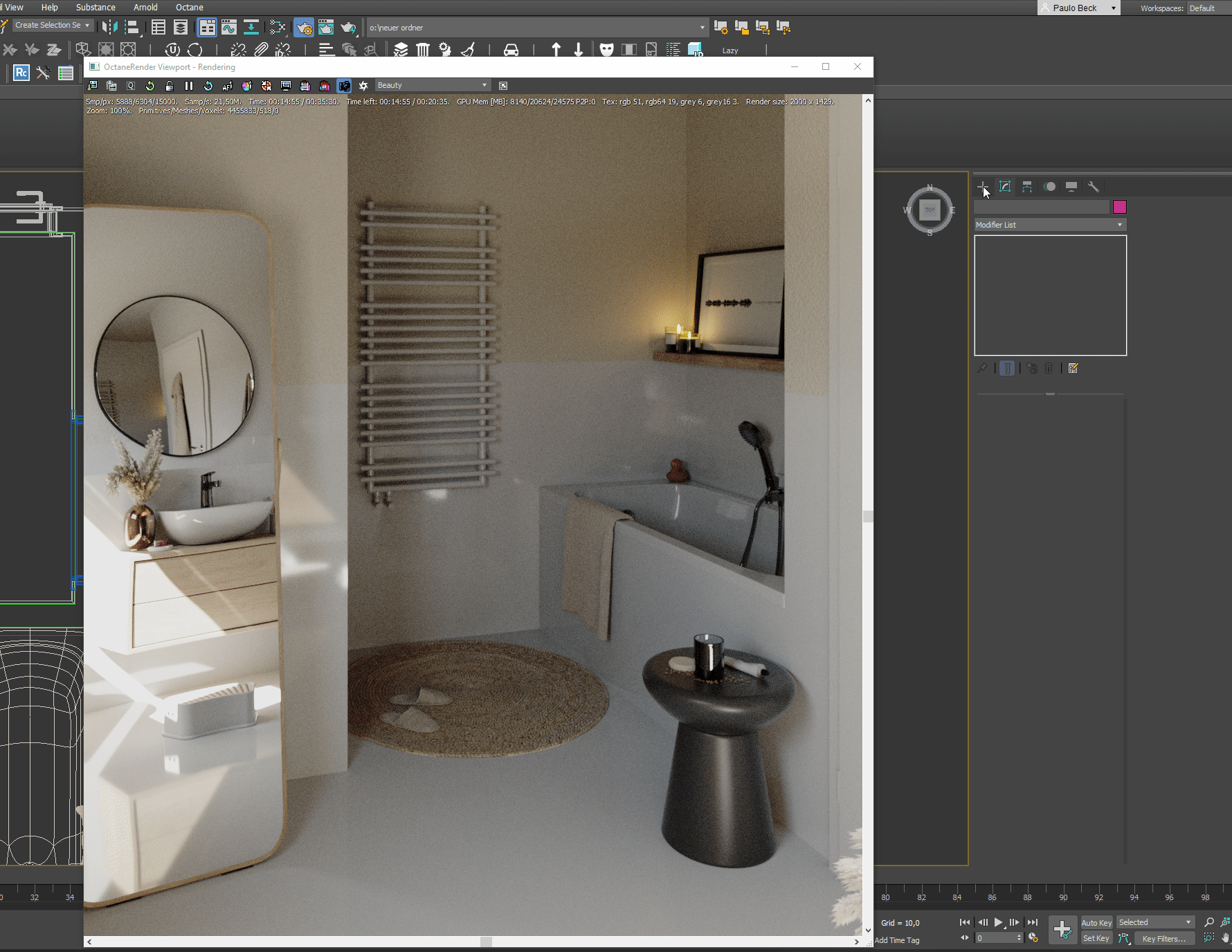Switch to the Motion command panel tab
Screen dimensions: 1232x952
click(1049, 187)
